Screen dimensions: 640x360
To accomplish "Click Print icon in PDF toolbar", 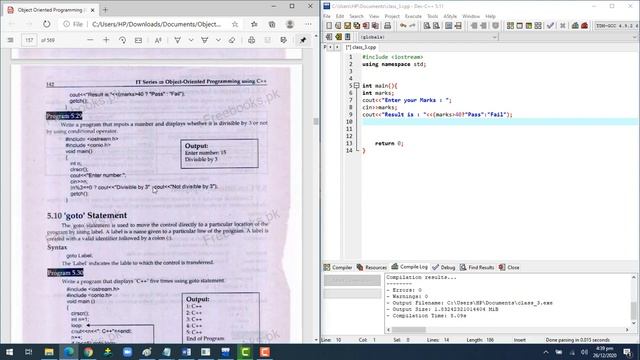I will 251,40.
